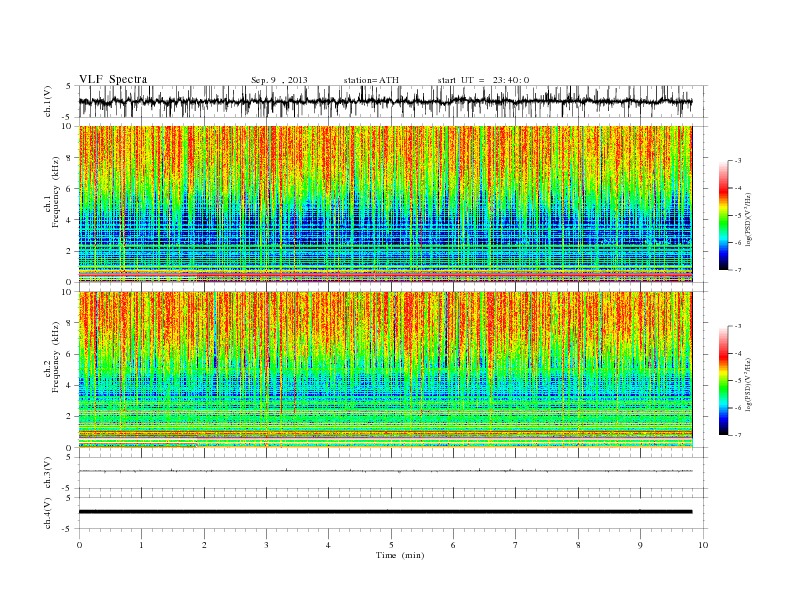
Task: Click the 'ch.4(V)' axis label
Action: 48,513
